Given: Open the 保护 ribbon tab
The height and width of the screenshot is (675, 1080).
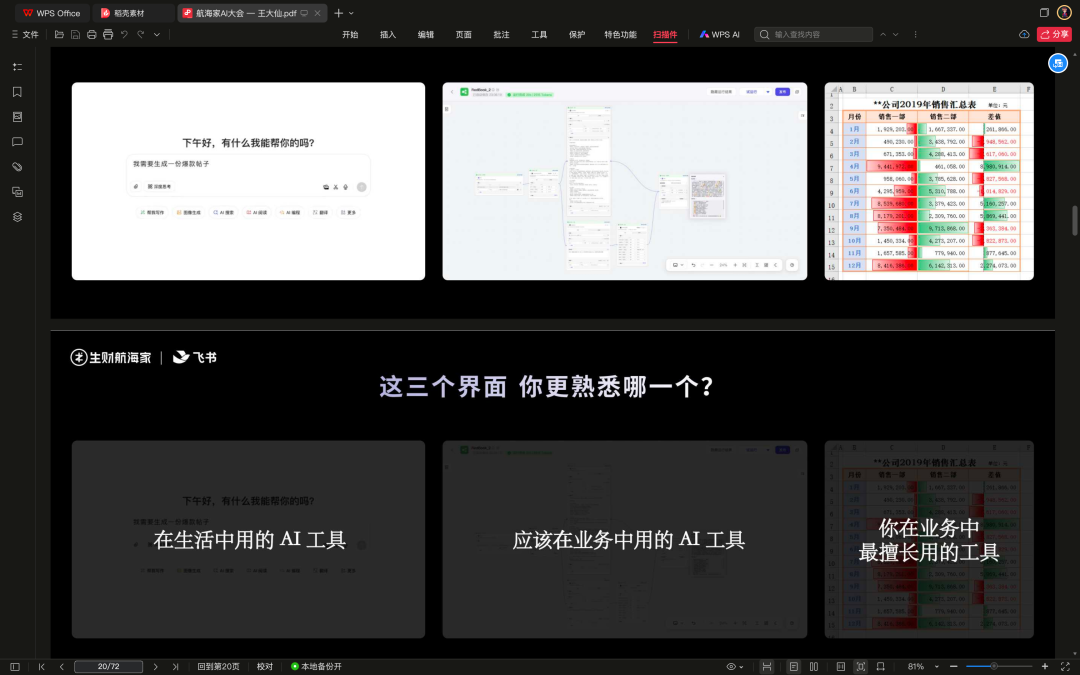Looking at the screenshot, I should click(577, 34).
